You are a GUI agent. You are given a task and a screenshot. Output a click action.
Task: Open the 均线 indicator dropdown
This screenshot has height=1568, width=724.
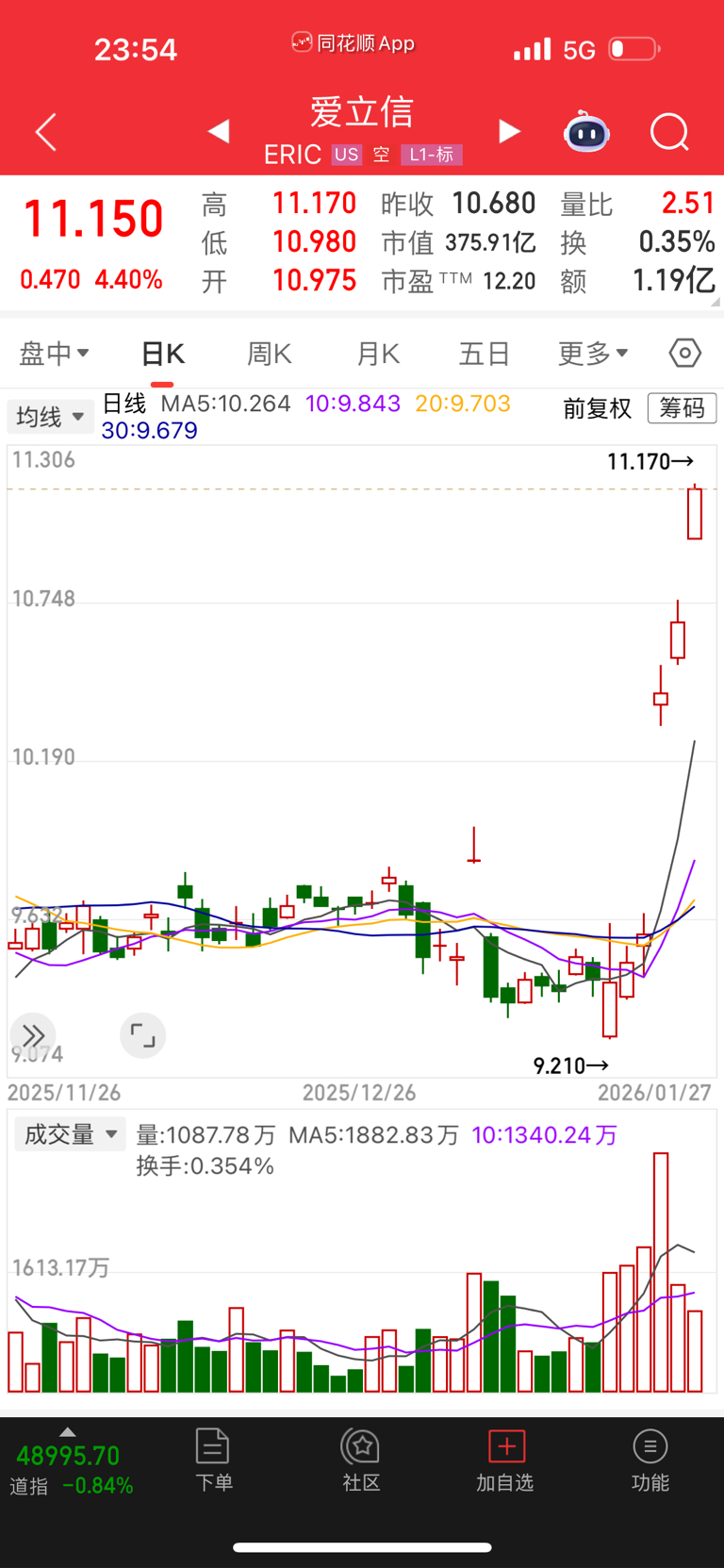50,416
